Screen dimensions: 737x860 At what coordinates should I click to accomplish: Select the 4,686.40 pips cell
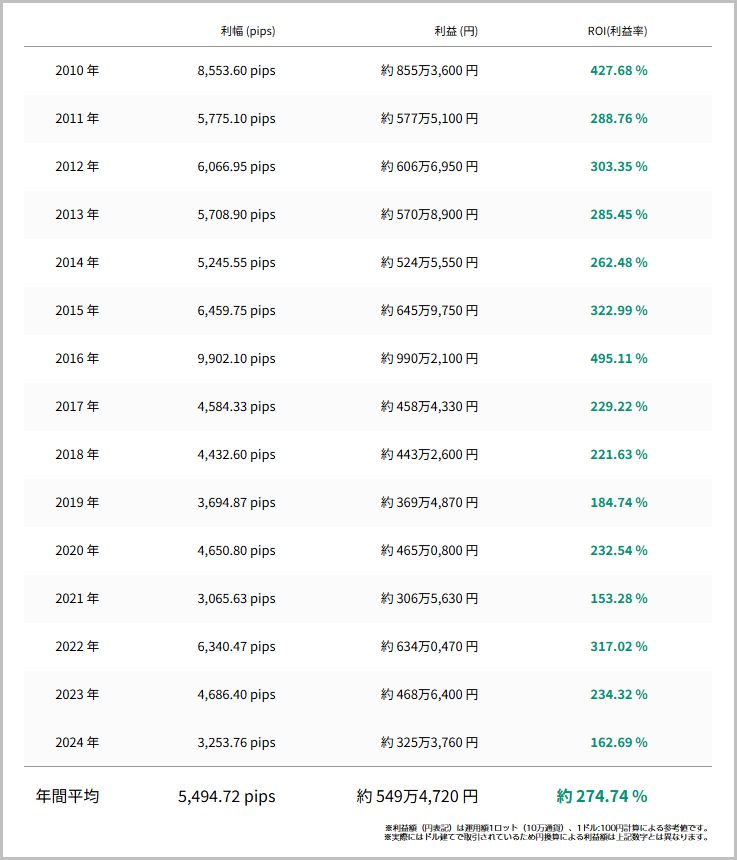[236, 695]
